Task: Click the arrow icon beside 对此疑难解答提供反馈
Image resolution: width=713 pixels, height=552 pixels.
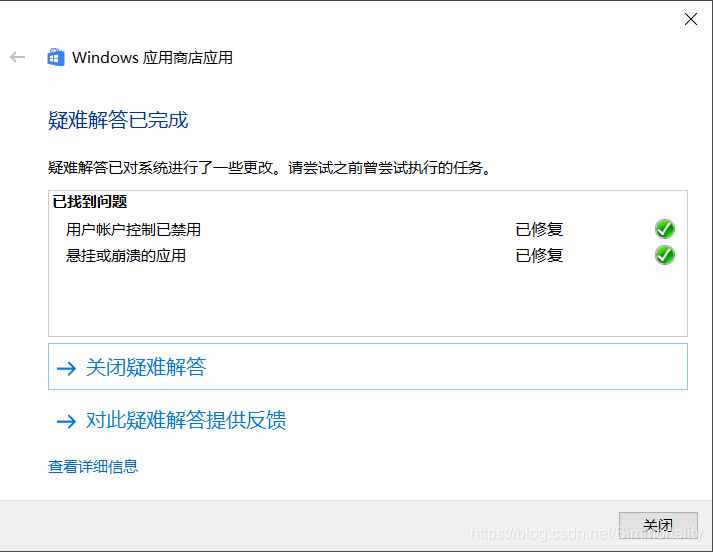Action: pyautogui.click(x=67, y=421)
